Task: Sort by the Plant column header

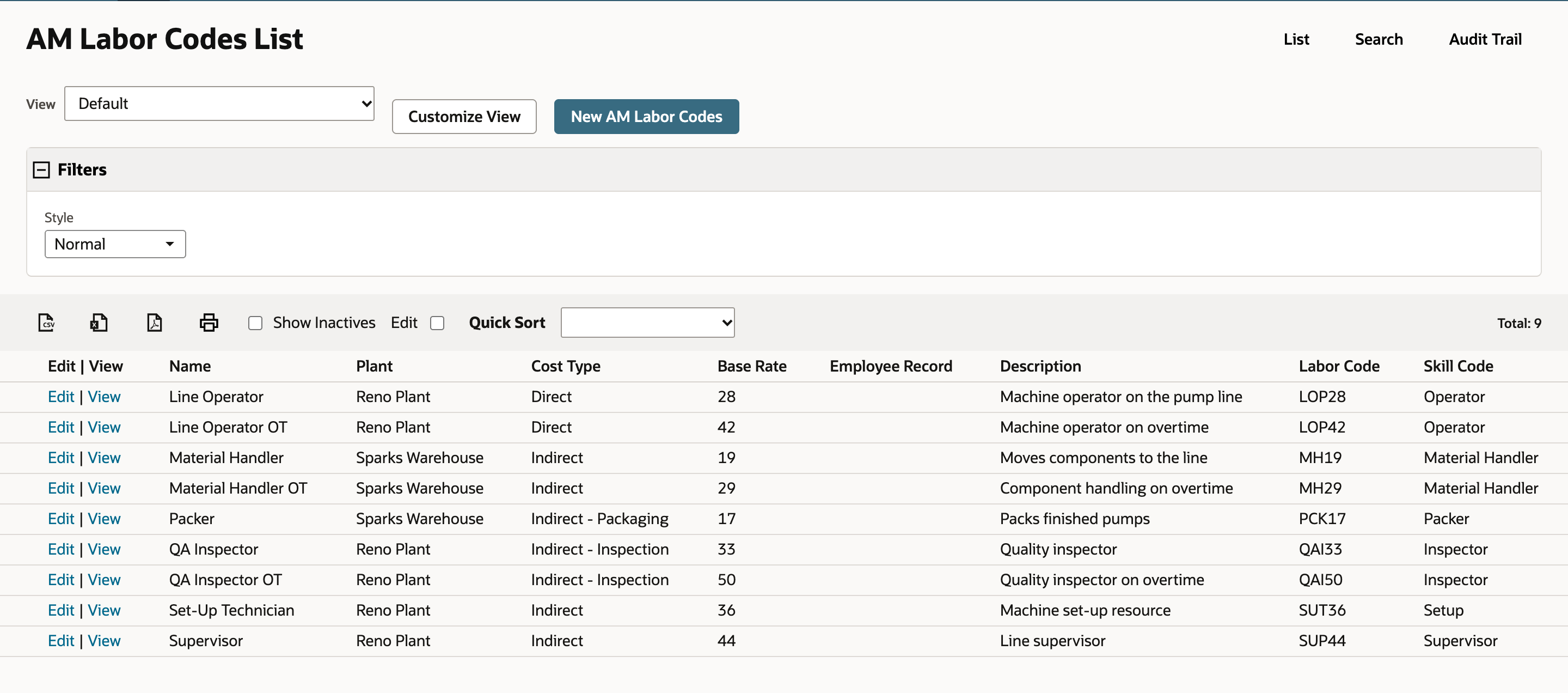Action: point(375,367)
